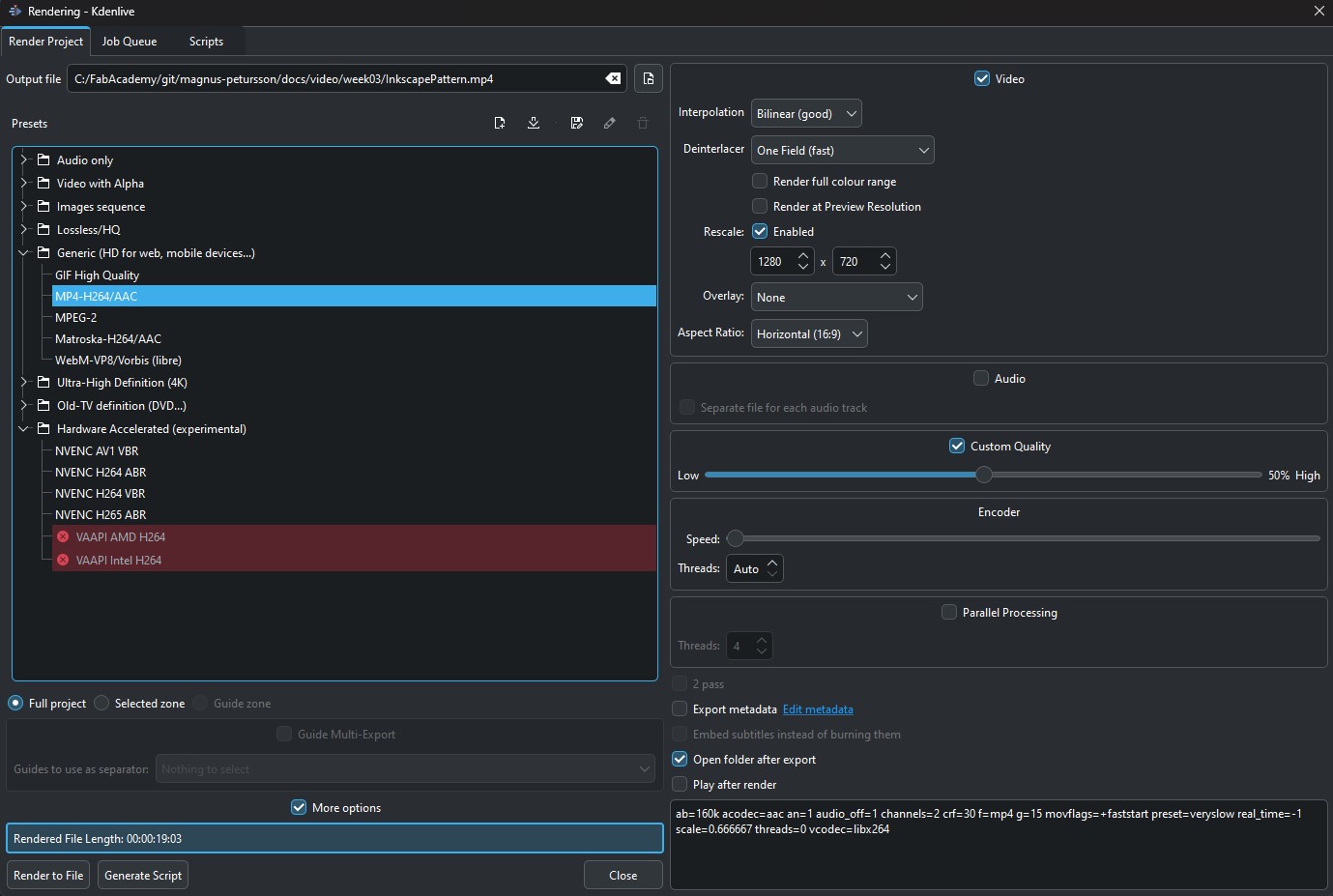Click the encoder Speed slider handle
1333x896 pixels.
735,538
